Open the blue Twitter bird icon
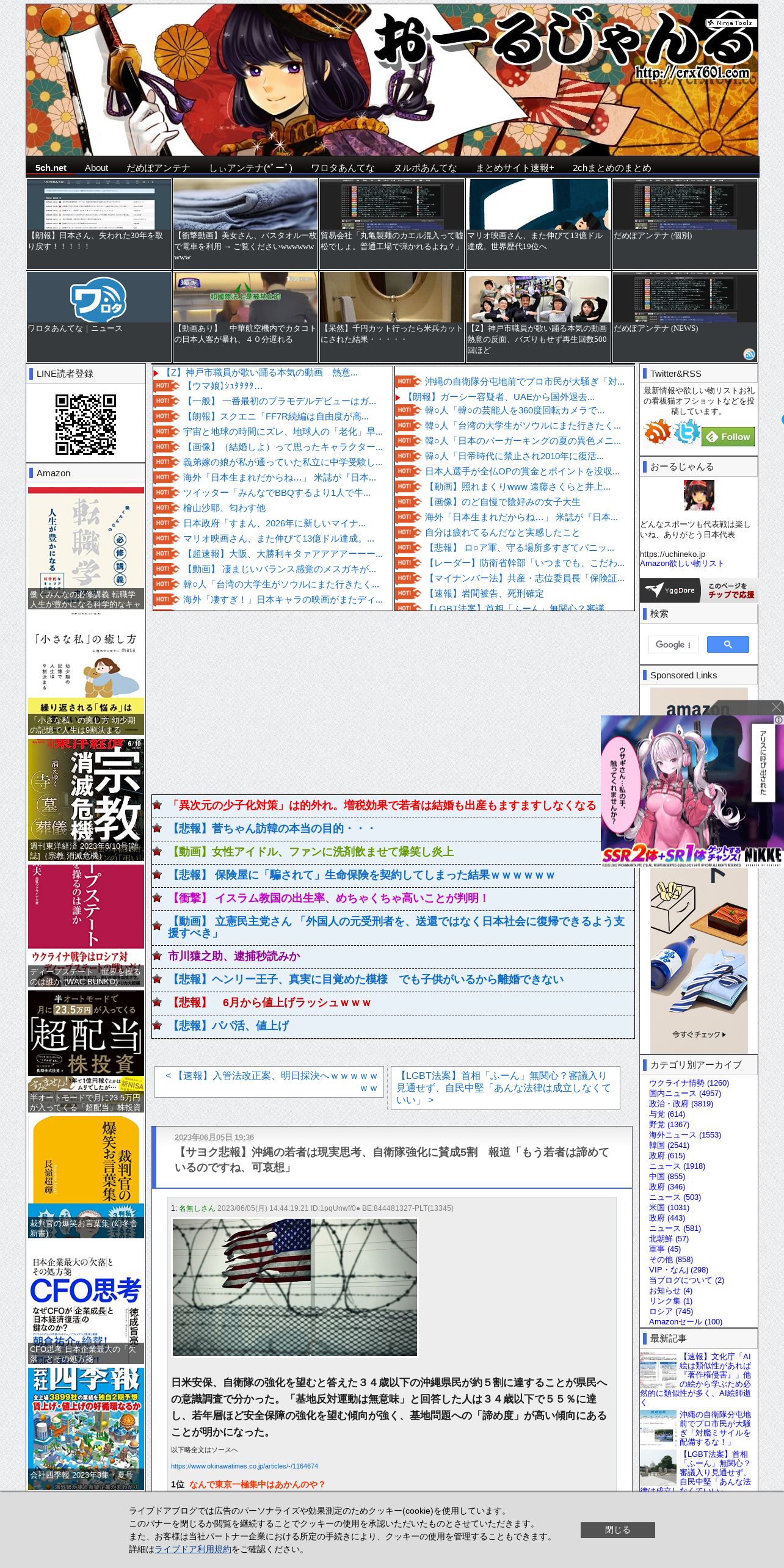Viewport: 784px width, 1568px height. [x=687, y=432]
